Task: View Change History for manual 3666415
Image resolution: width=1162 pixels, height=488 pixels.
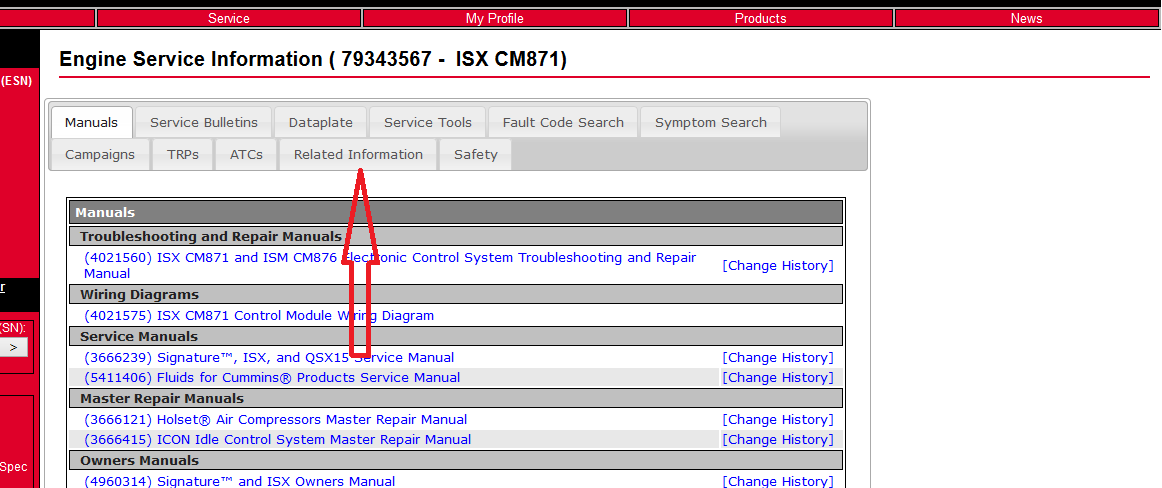Action: tap(778, 440)
